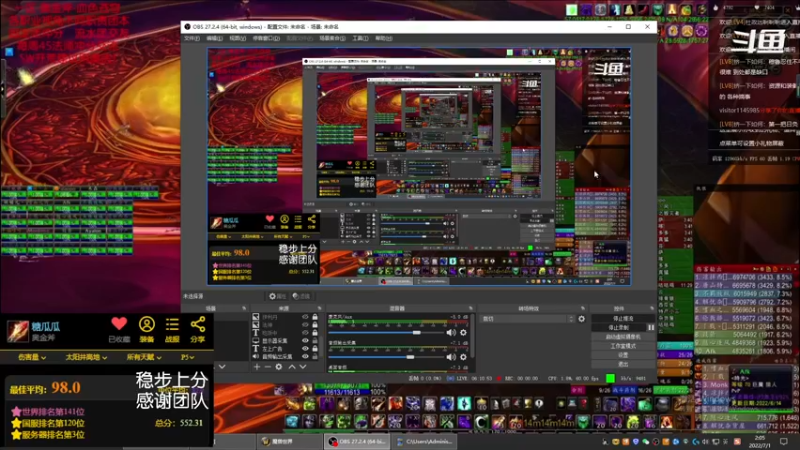800x450 pixels.
Task: Click the add source plus icon
Action: 257,366
